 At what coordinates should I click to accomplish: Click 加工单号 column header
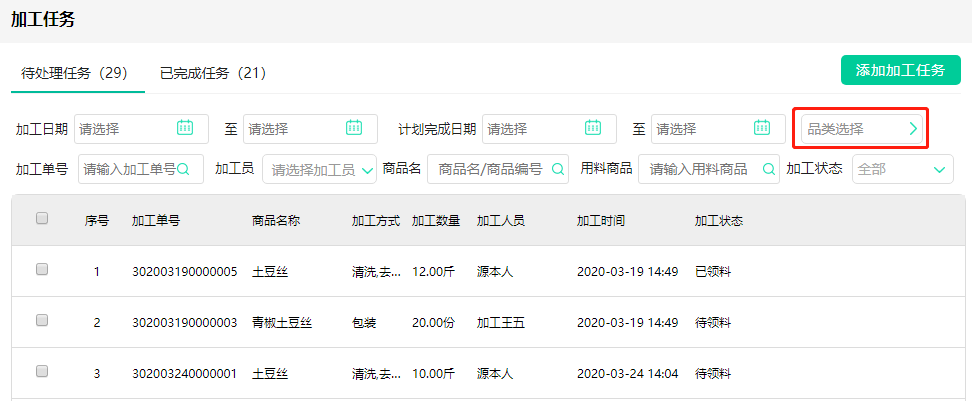156,221
